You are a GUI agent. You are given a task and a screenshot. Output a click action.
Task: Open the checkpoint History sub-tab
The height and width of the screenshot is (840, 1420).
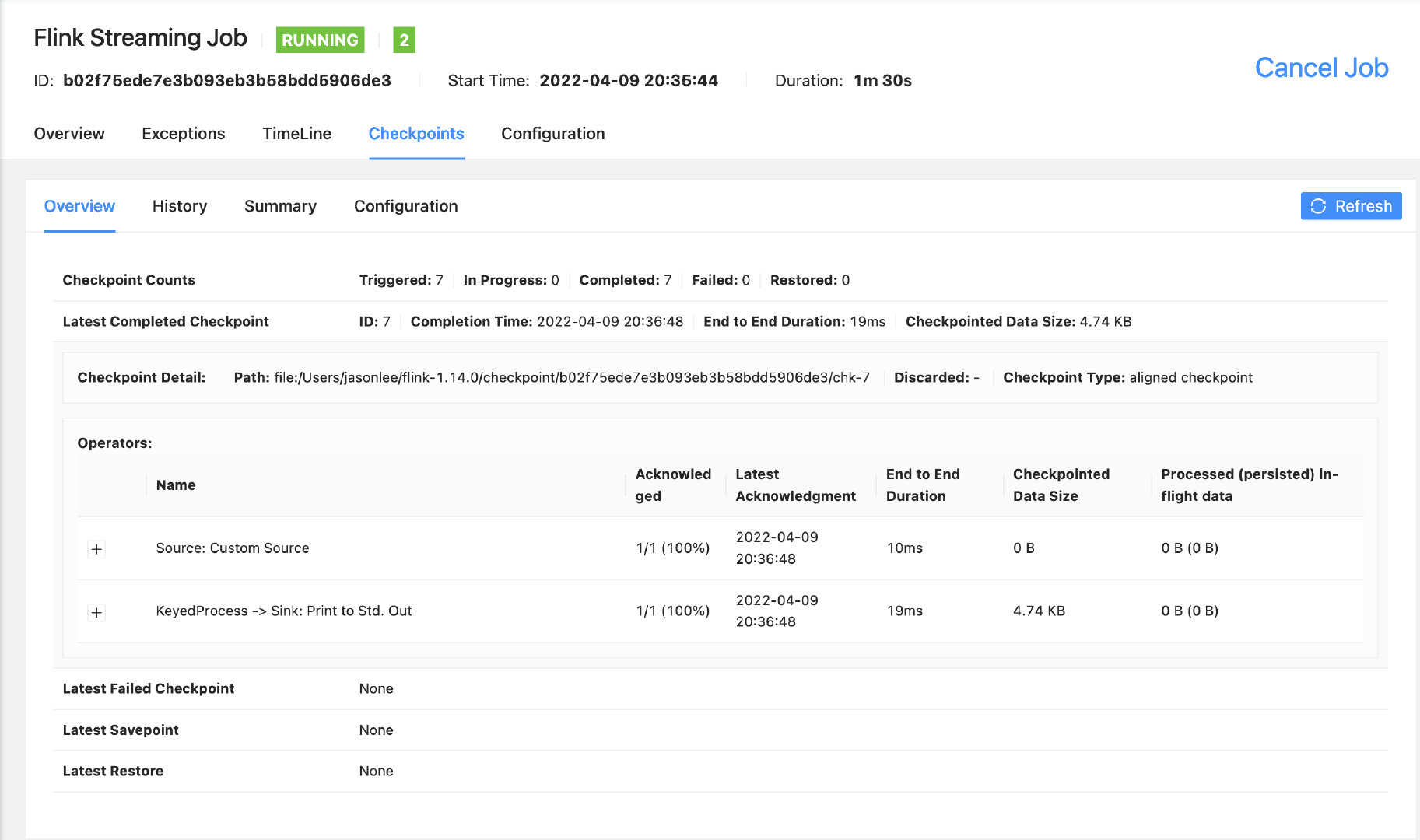(x=180, y=206)
